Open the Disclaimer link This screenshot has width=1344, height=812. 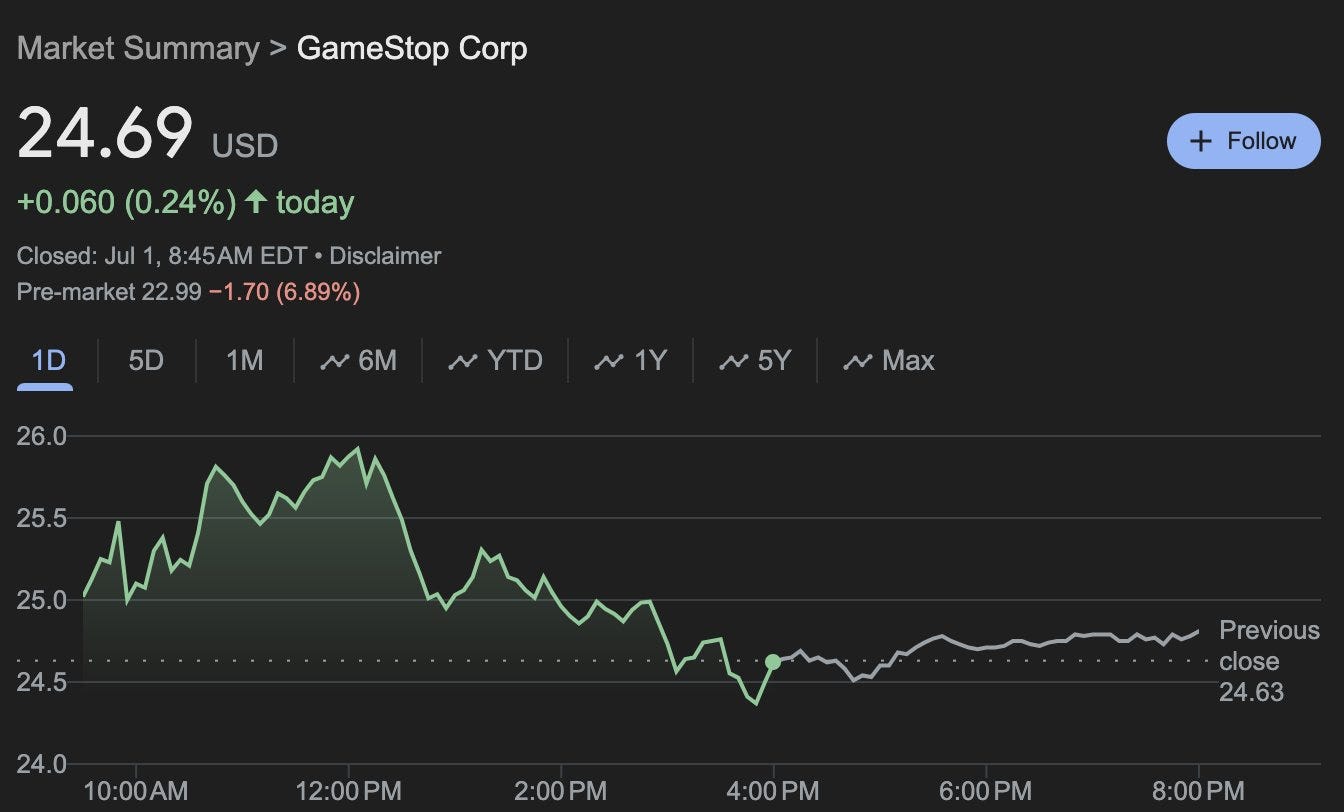[385, 256]
